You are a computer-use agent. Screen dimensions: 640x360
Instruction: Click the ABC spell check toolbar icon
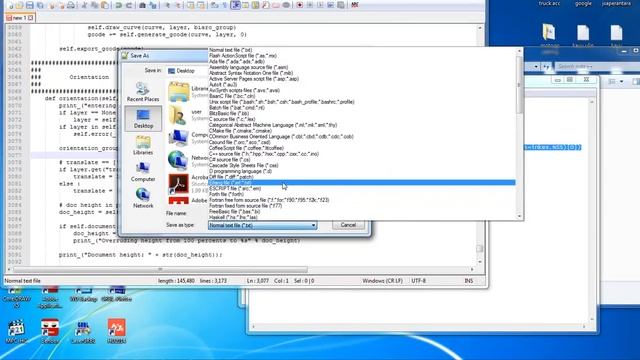click(x=355, y=5)
